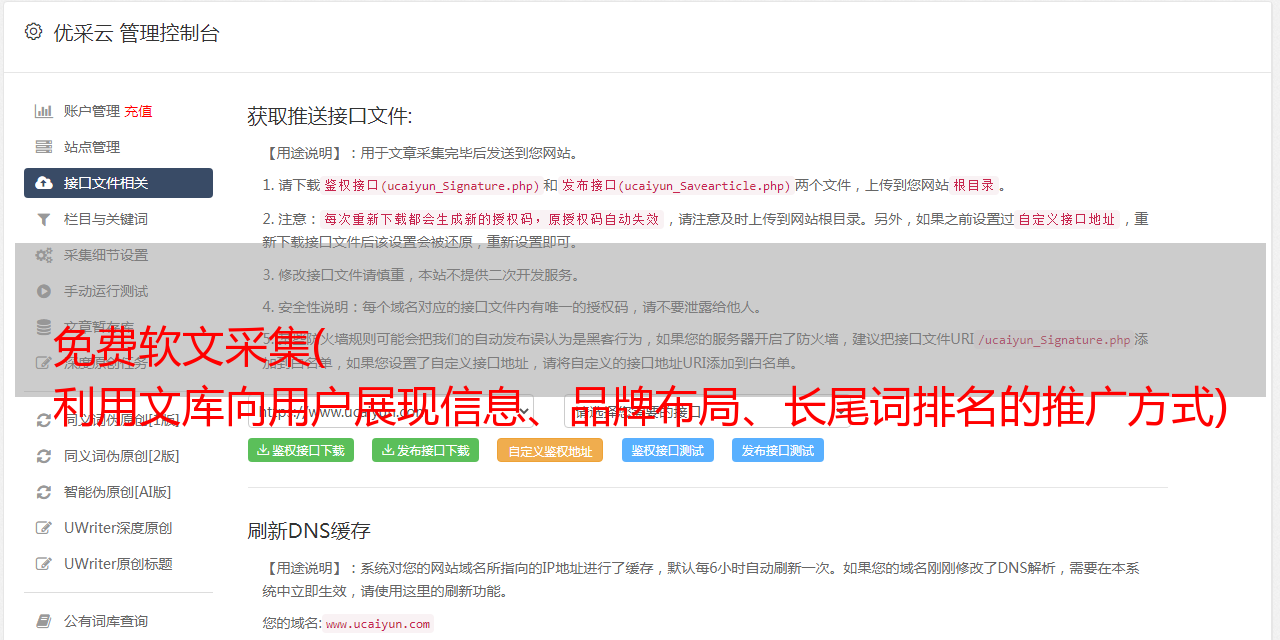The image size is (1280, 640).
Task: Click the blue 鉴权接口测试 button
Action: click(x=668, y=450)
